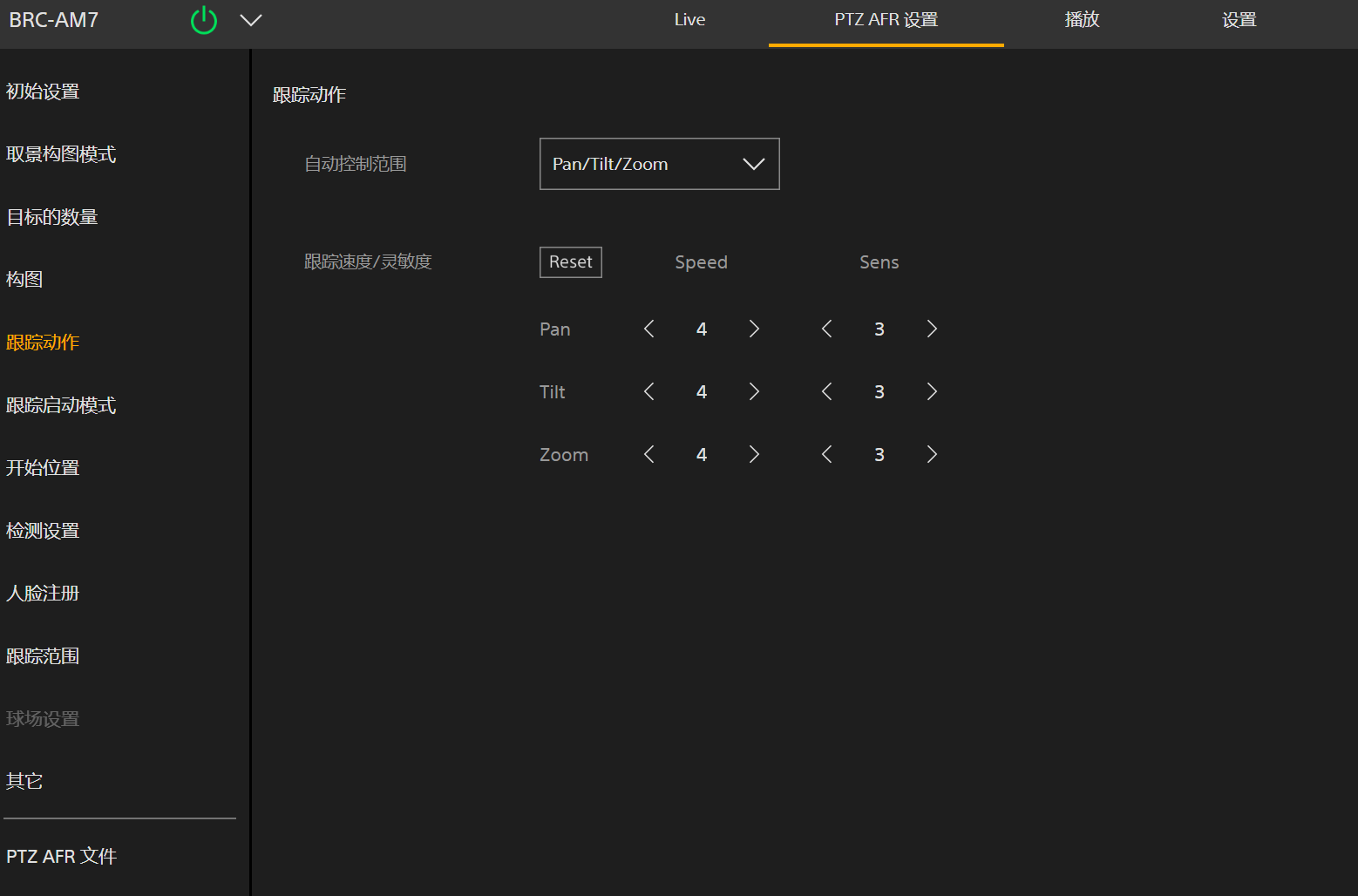Increase Pan sensitivity with right arrow
Image resolution: width=1358 pixels, height=896 pixels.
point(932,329)
